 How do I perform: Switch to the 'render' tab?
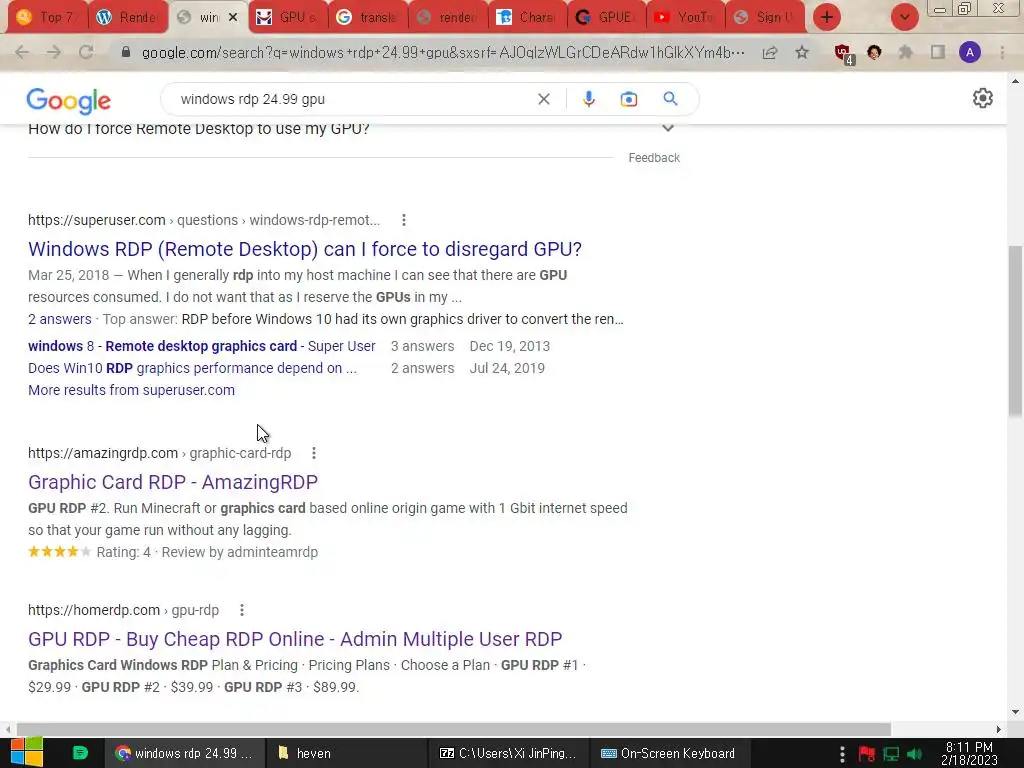point(447,18)
